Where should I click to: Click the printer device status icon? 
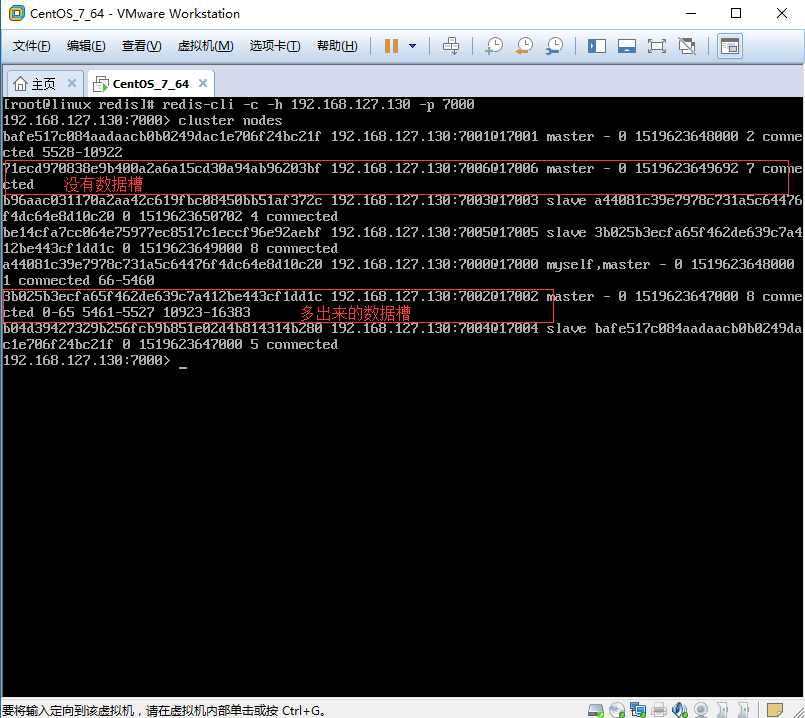(659, 710)
